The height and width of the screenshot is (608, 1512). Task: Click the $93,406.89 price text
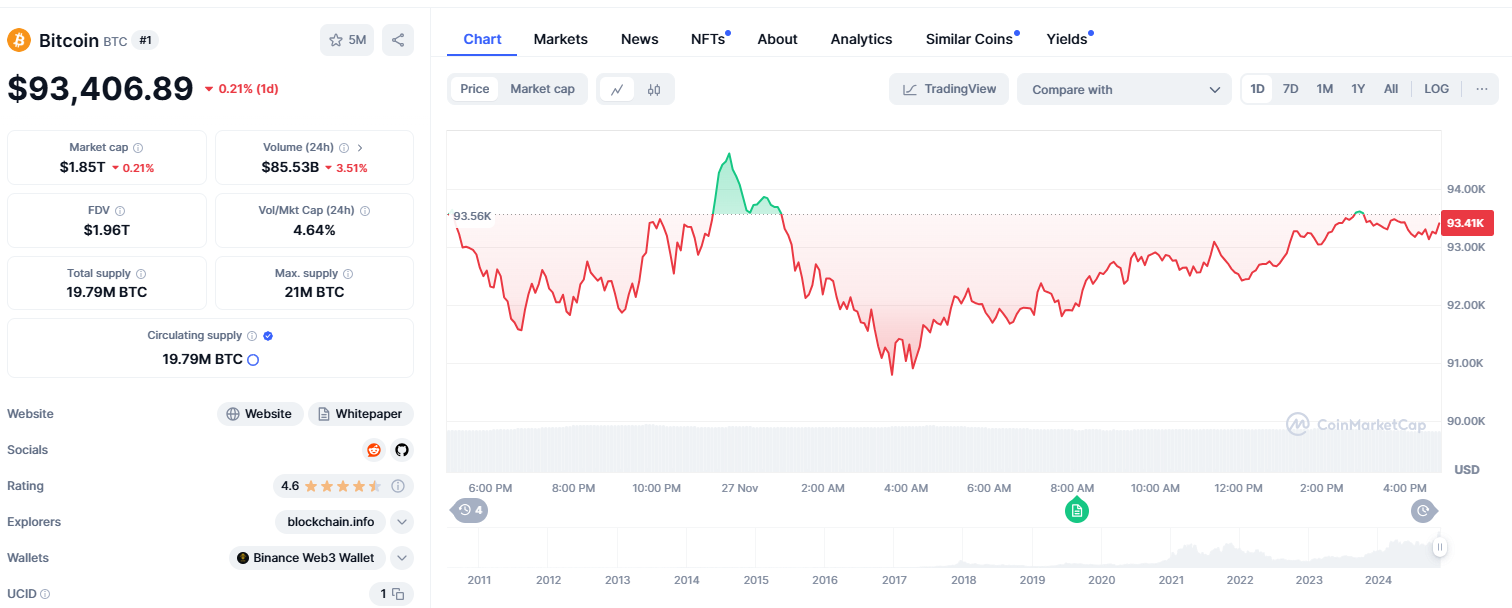(x=100, y=89)
